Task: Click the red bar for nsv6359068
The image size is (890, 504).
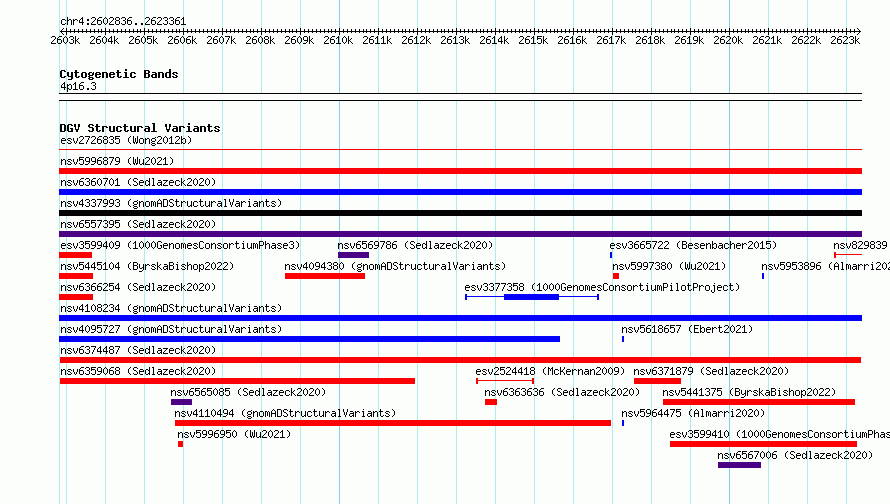Action: (237, 381)
